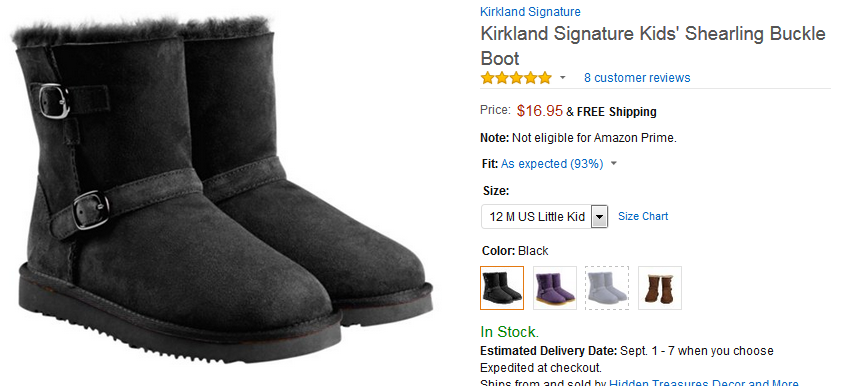Choose the purple boot color swatch
Viewport: 843px width, 386px height.
point(555,288)
